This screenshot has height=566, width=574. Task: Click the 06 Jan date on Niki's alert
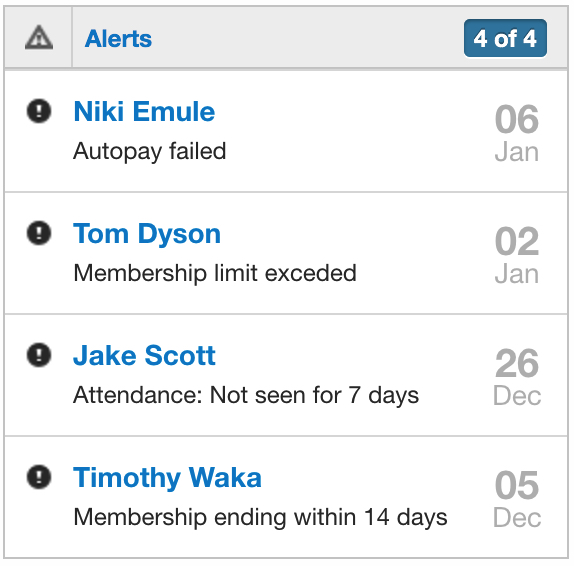(517, 133)
